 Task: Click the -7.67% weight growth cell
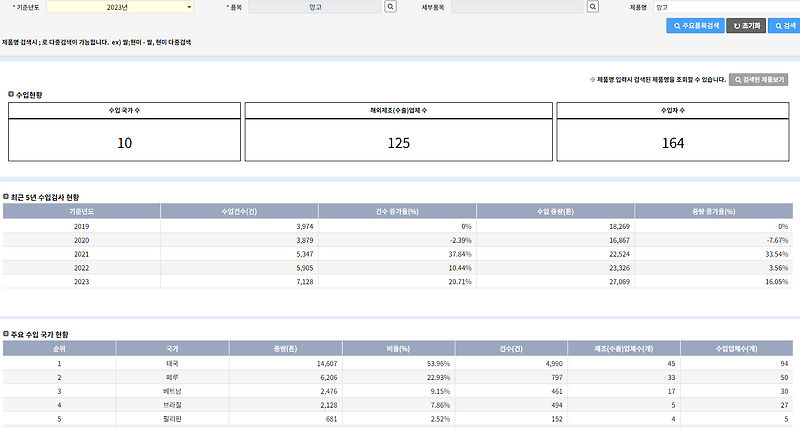(x=714, y=240)
